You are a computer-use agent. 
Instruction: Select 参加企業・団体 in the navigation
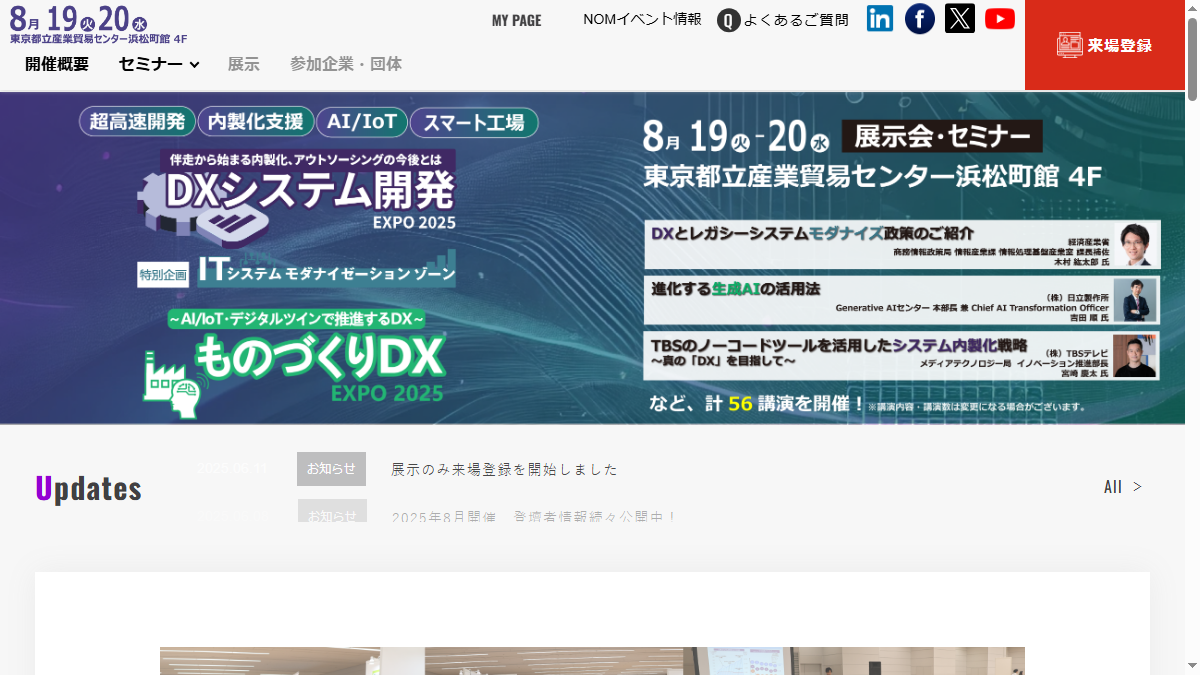(x=346, y=64)
